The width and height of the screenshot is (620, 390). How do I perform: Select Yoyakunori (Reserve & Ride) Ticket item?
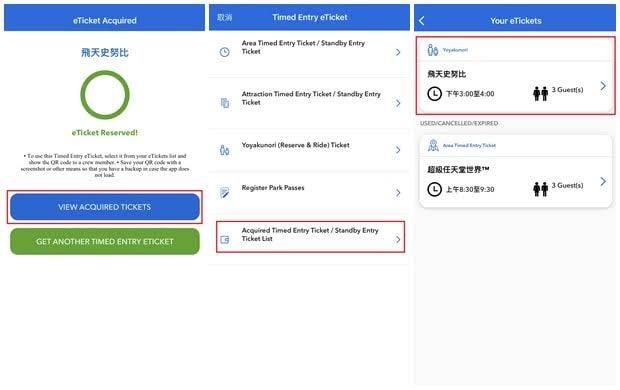click(309, 150)
